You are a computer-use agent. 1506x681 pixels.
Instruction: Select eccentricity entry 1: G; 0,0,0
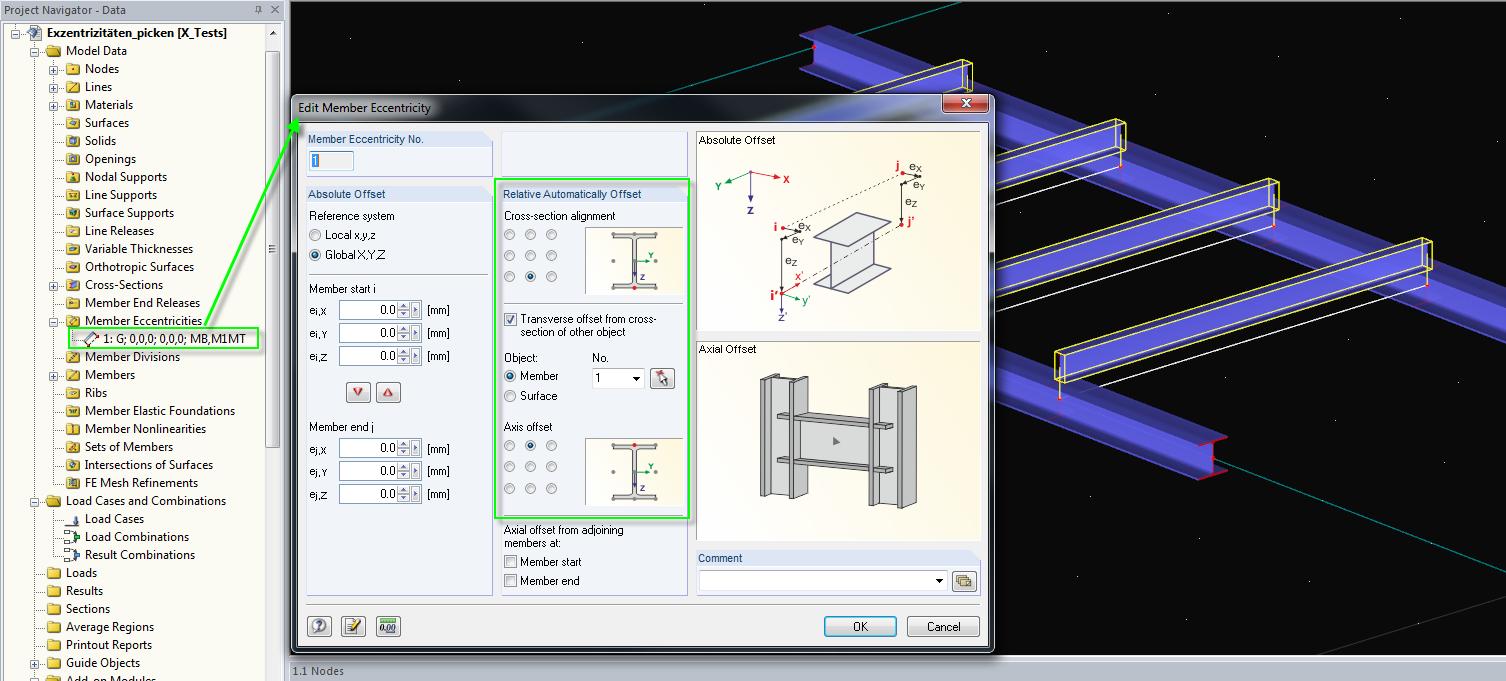tap(174, 339)
